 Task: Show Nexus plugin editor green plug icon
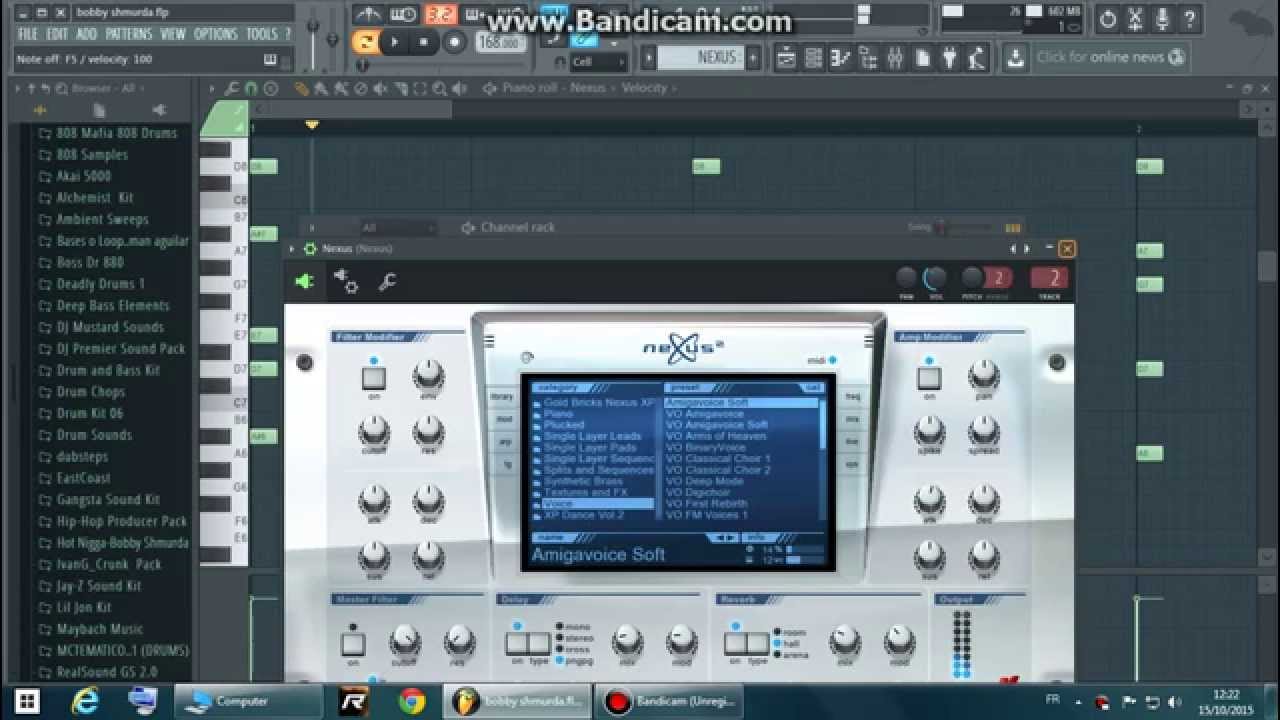coord(304,282)
